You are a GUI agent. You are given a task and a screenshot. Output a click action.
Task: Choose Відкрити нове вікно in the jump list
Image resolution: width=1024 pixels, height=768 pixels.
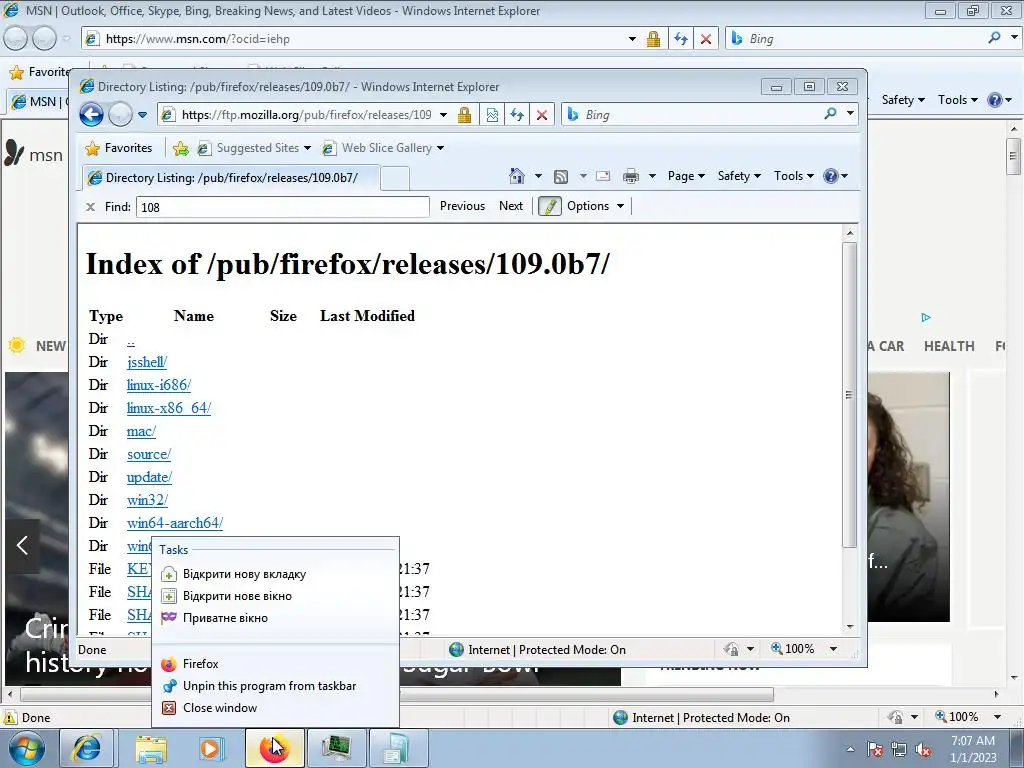click(275, 596)
